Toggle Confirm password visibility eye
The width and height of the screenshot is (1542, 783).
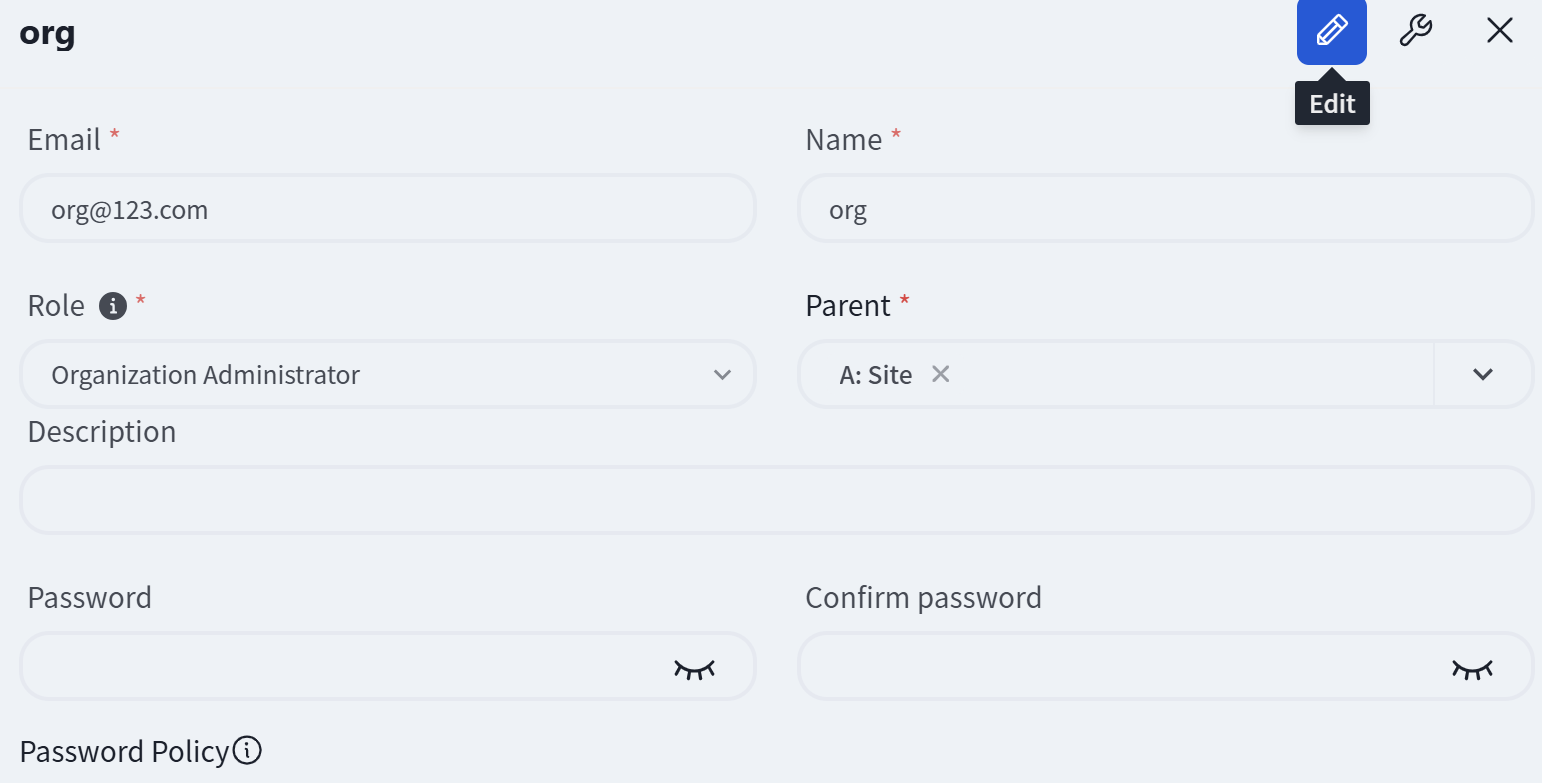(x=1472, y=667)
